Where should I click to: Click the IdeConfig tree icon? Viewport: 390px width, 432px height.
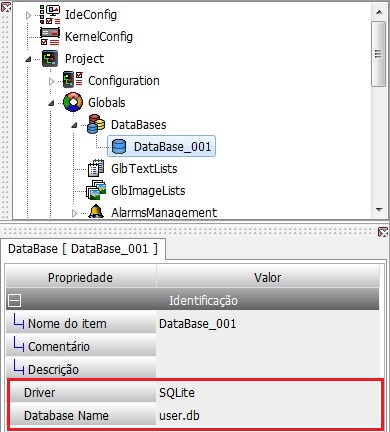pyautogui.click(x=50, y=15)
